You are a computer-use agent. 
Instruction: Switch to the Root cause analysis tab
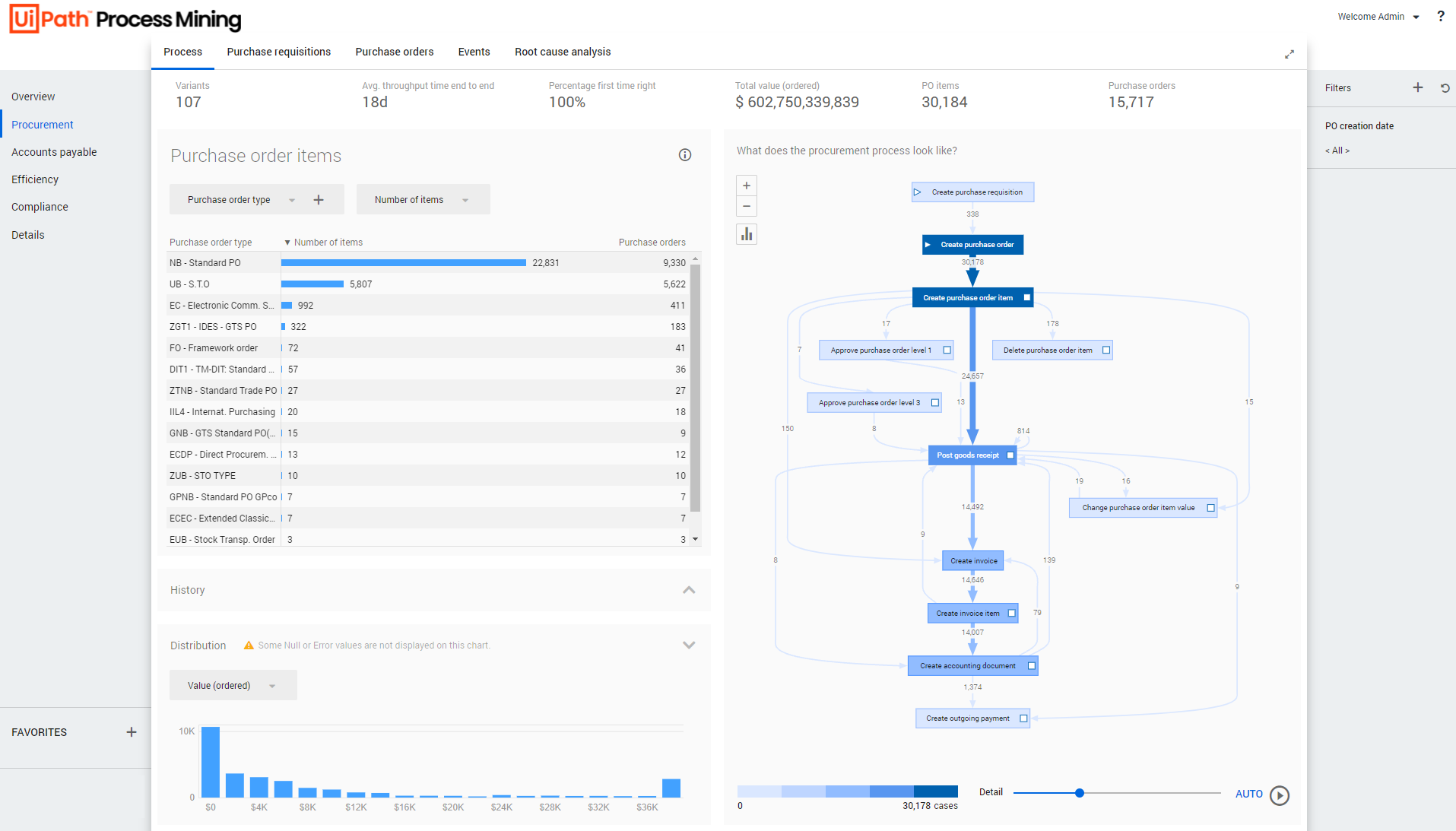click(x=563, y=52)
